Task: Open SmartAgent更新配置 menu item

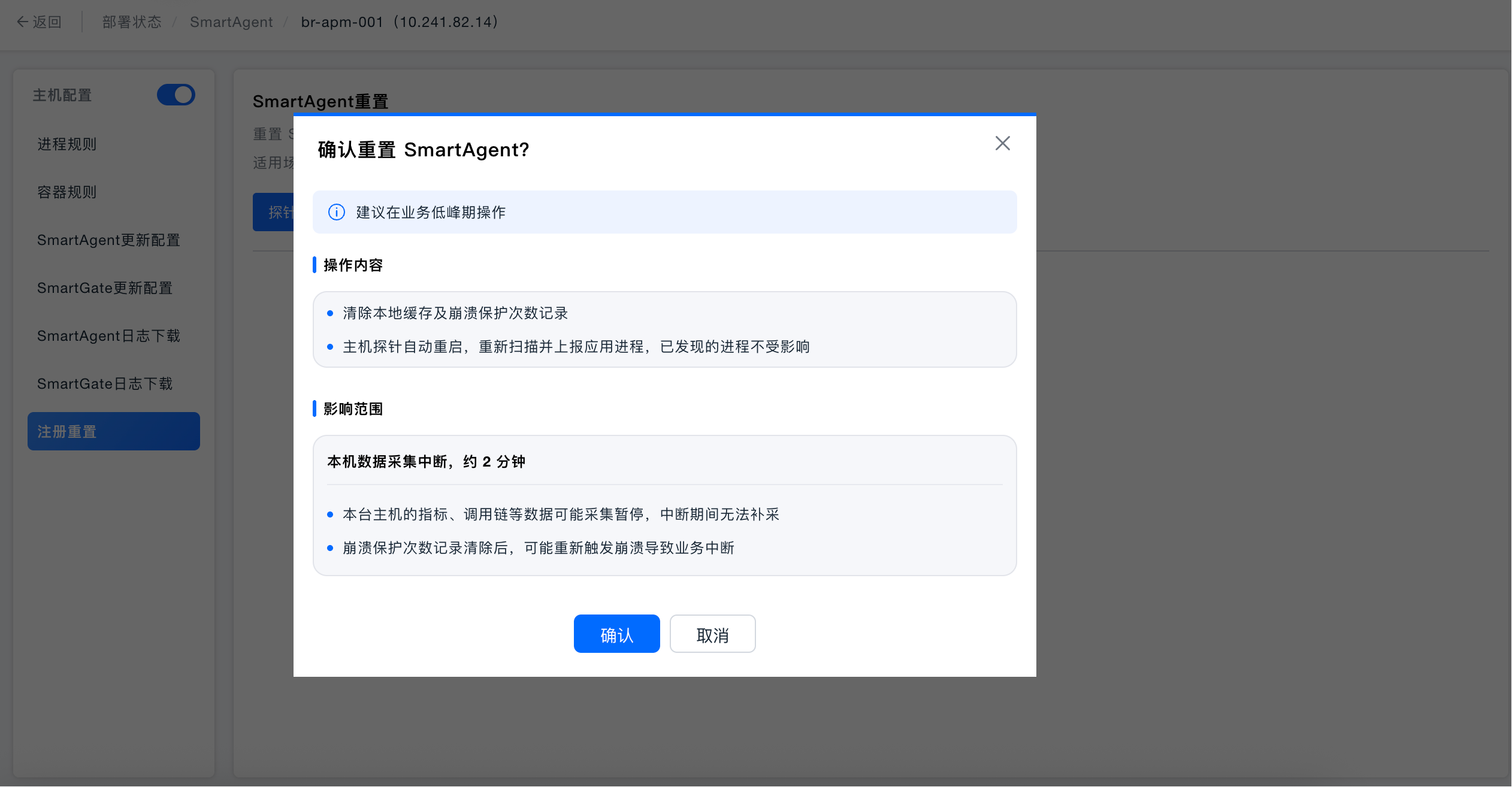Action: [114, 240]
